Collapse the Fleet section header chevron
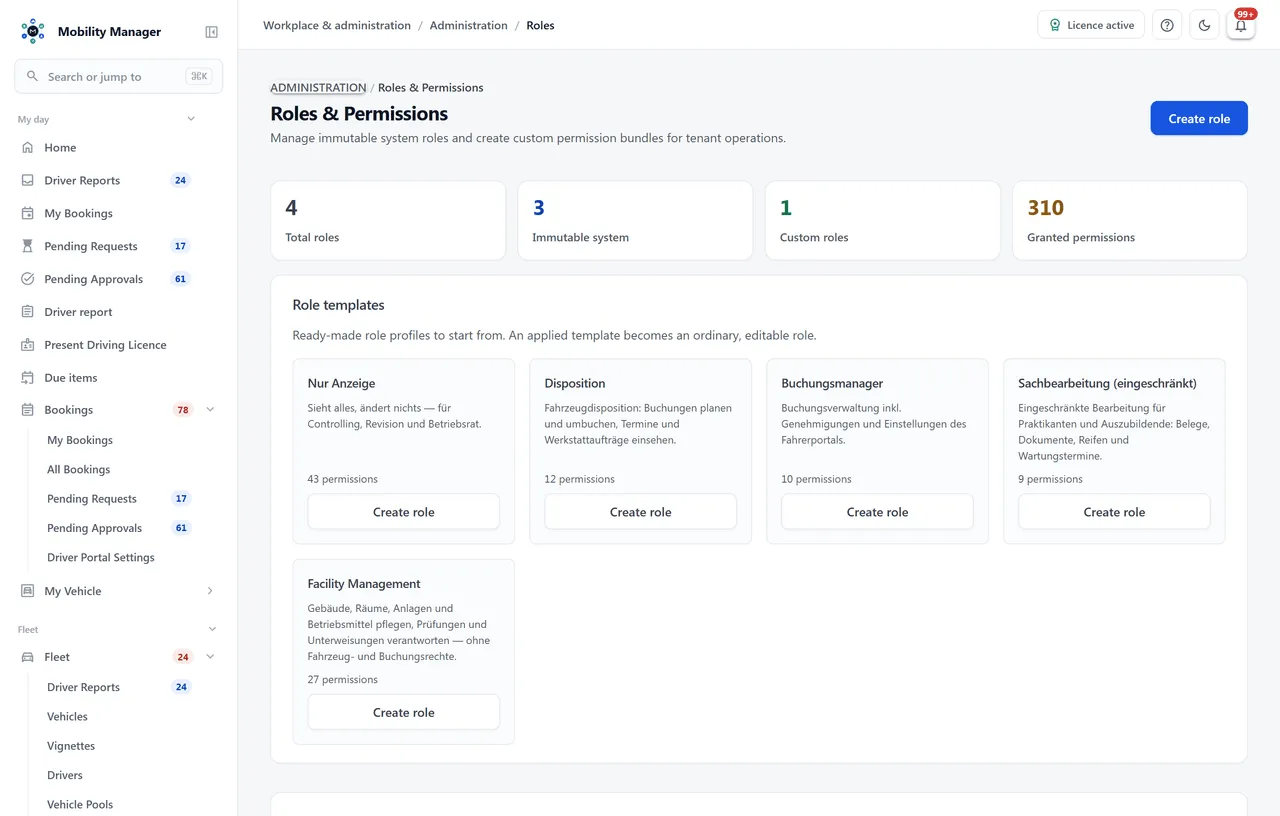This screenshot has width=1280, height=816. tap(211, 629)
